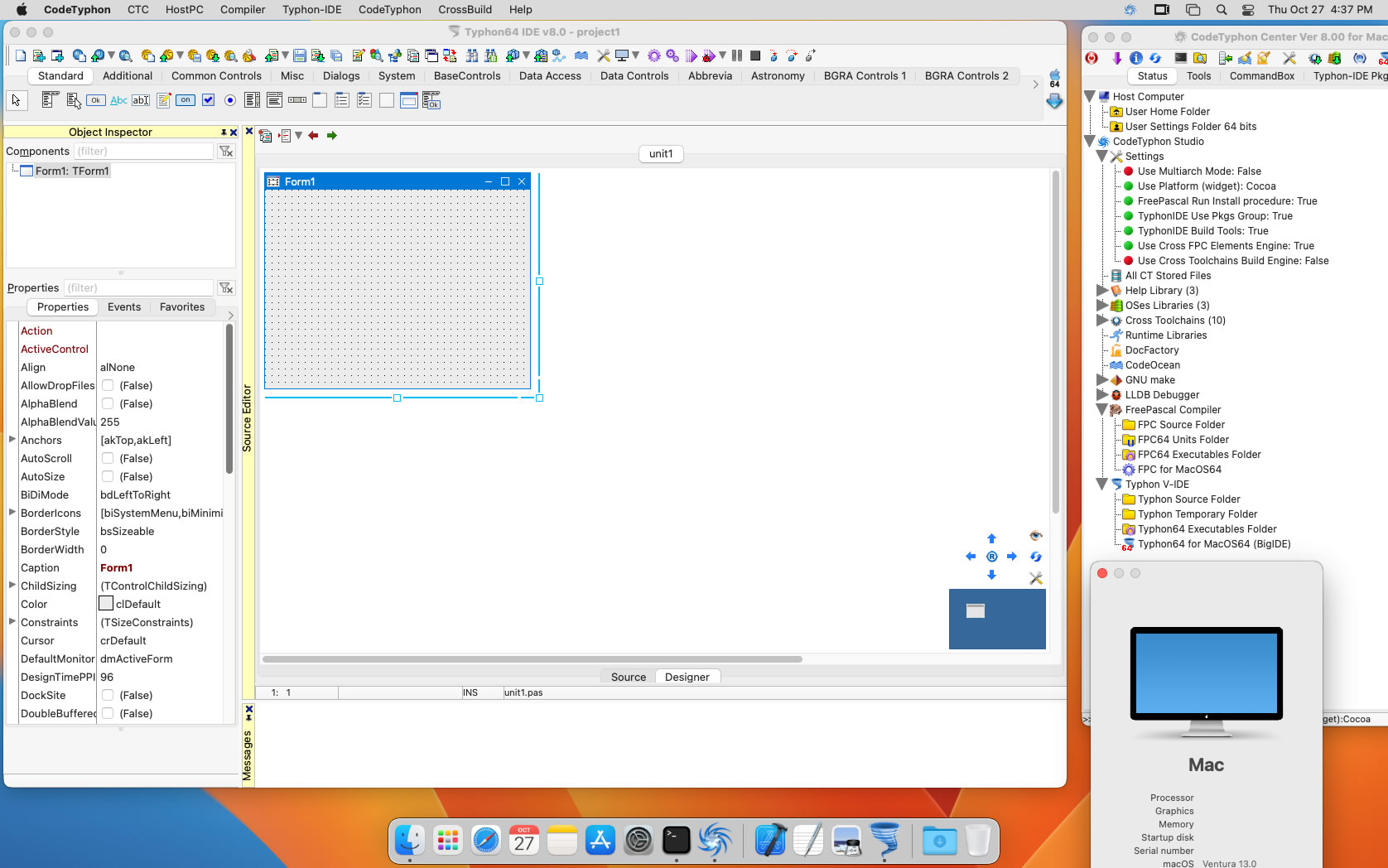
Task: Click the blue up arrow navigation icon
Action: (991, 538)
